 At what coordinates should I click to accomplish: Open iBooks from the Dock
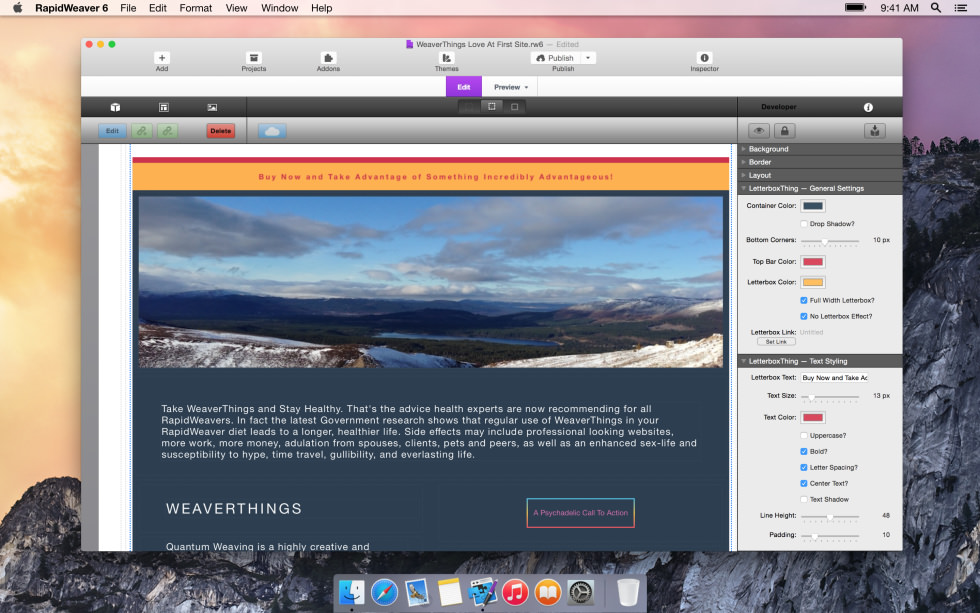[x=548, y=592]
